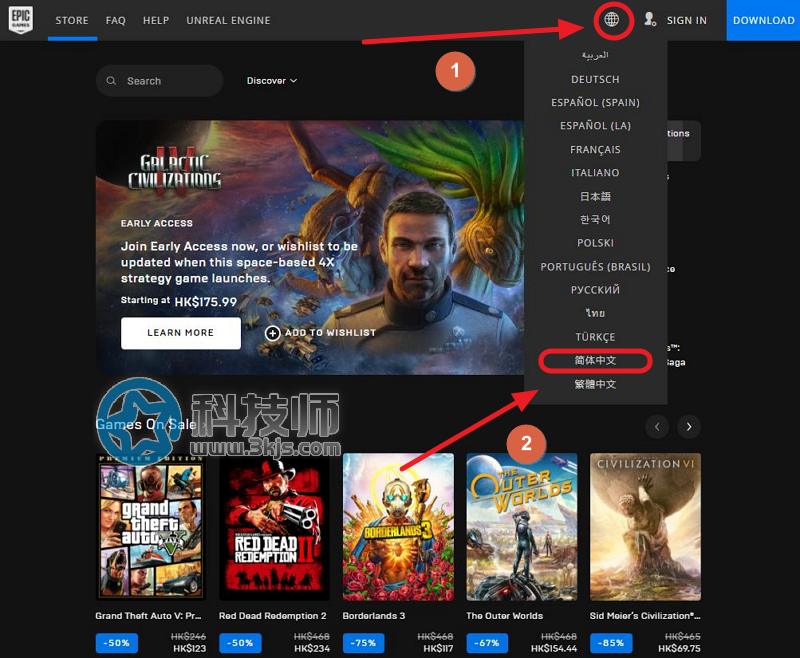The width and height of the screenshot is (800, 658).
Task: Focus the Search input field
Action: (x=160, y=81)
